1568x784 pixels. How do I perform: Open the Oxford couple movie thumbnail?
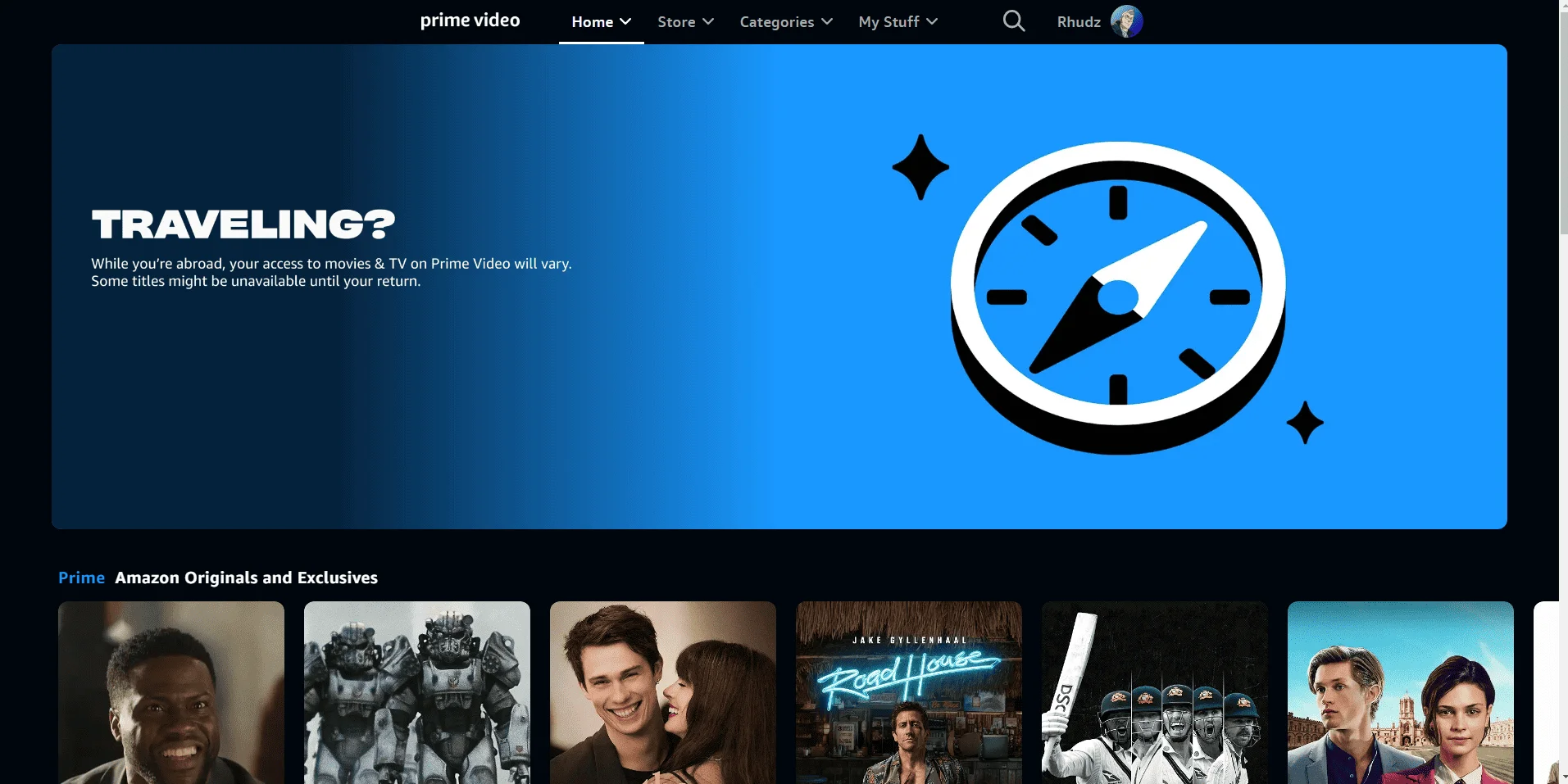1401,692
